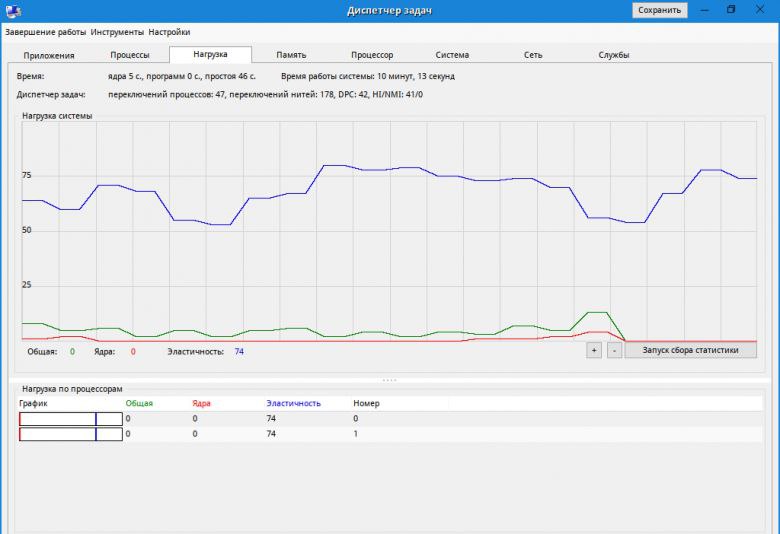This screenshot has width=780, height=534.
Task: Switch to the Процессор tab
Action: click(372, 55)
